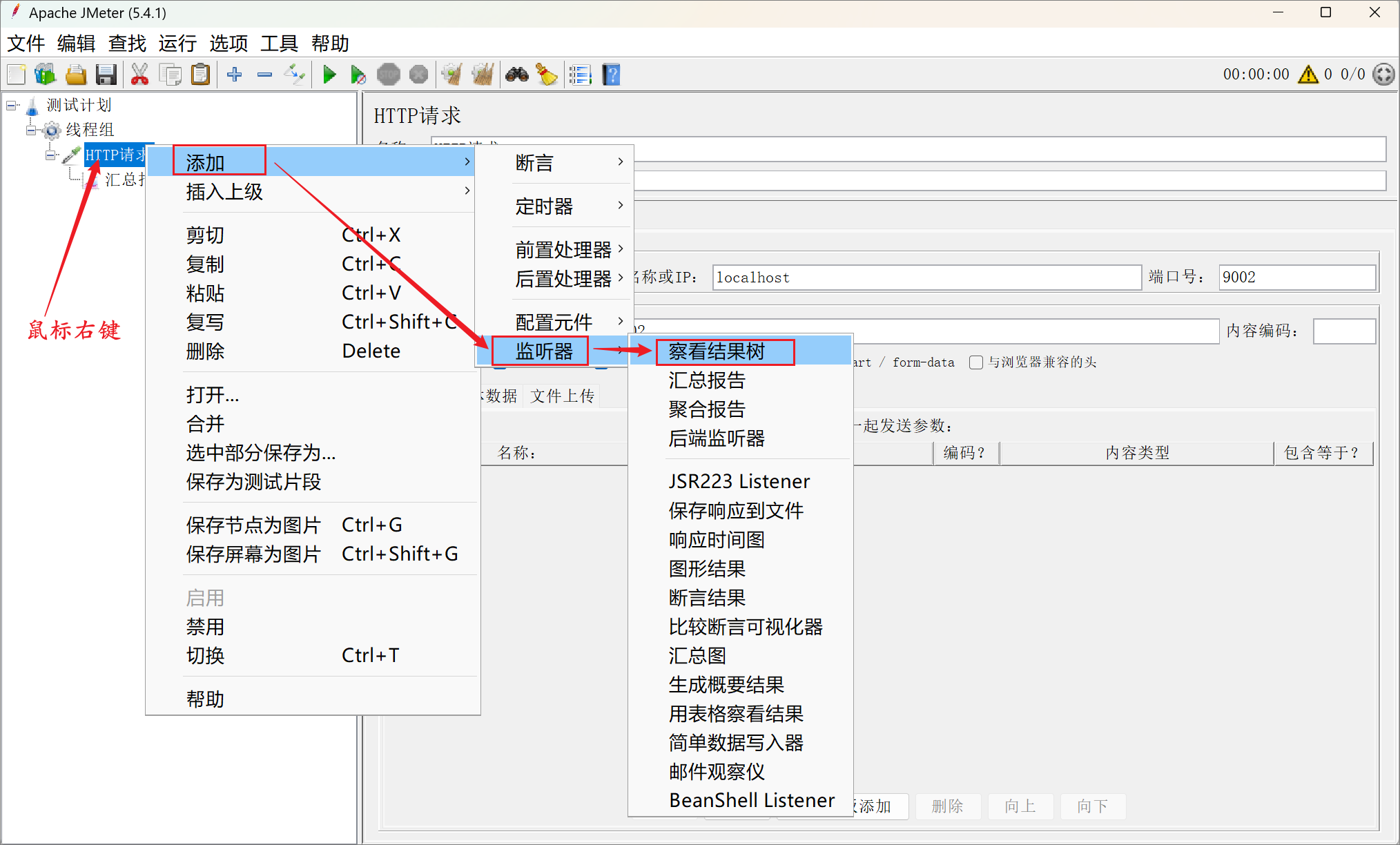Viewport: 1400px width, 845px height.
Task: Click the Cut scissors icon
Action: point(139,74)
